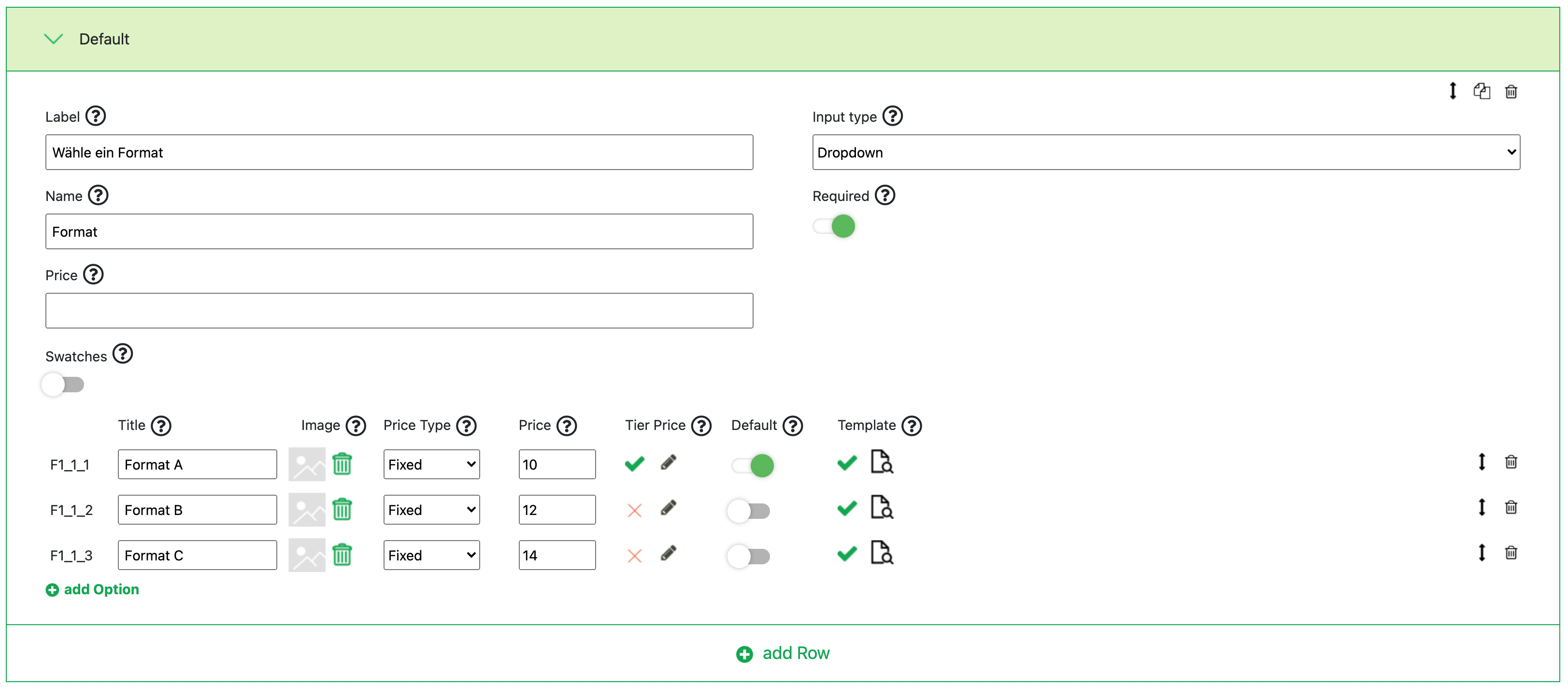Click the image placeholder for Format B
This screenshot has width=1568, height=687.
[x=307, y=510]
